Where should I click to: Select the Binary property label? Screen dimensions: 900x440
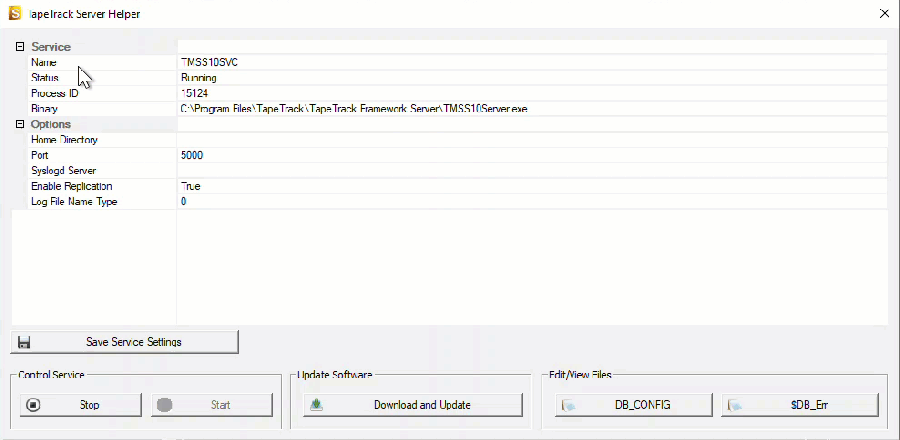tap(44, 109)
